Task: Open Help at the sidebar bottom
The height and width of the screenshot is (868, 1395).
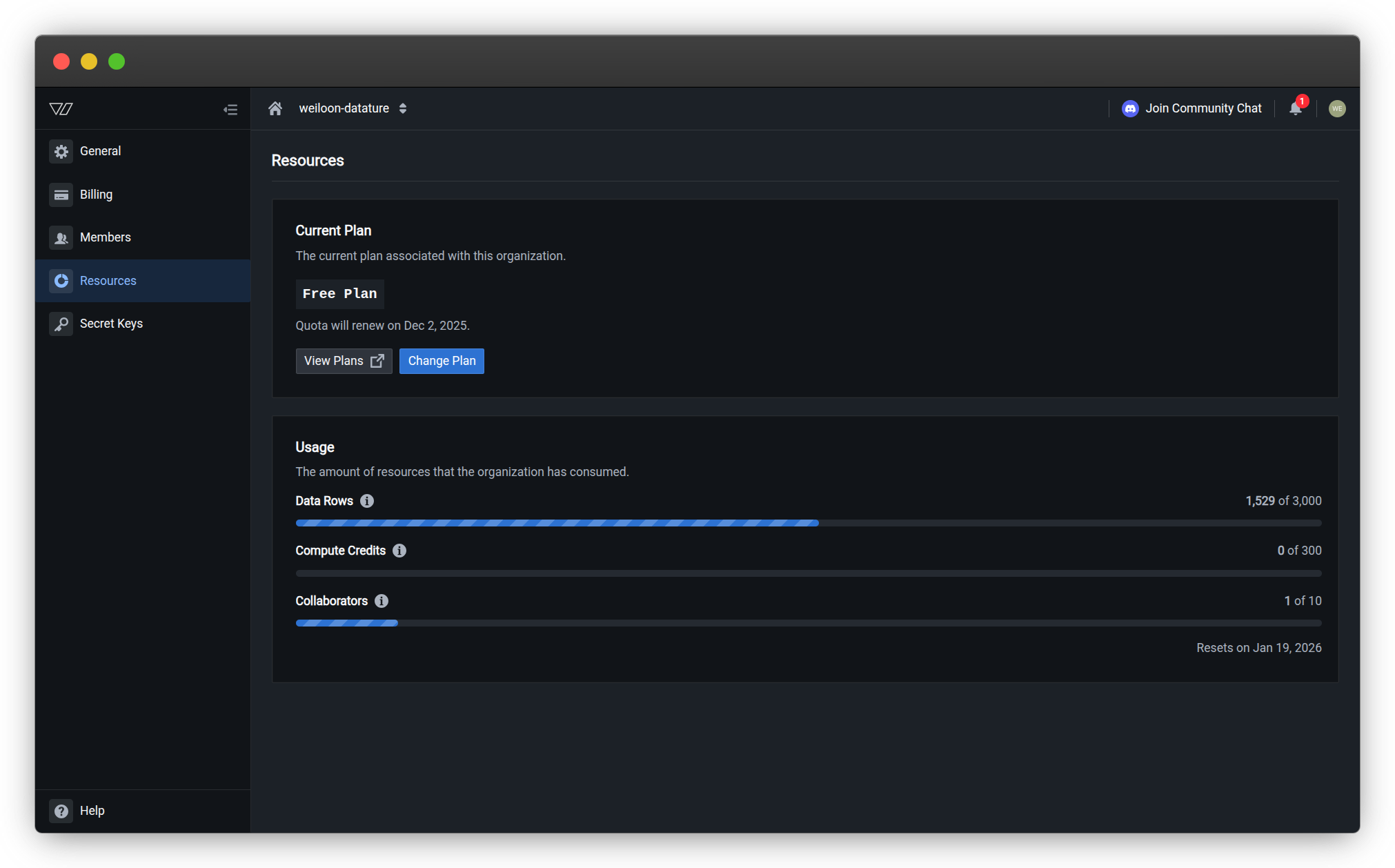Action: pyautogui.click(x=92, y=811)
